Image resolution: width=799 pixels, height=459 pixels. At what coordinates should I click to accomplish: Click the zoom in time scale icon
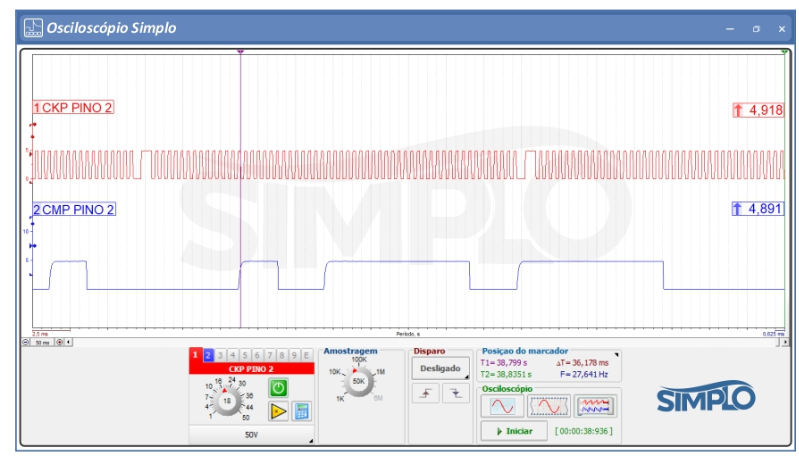coord(59,342)
